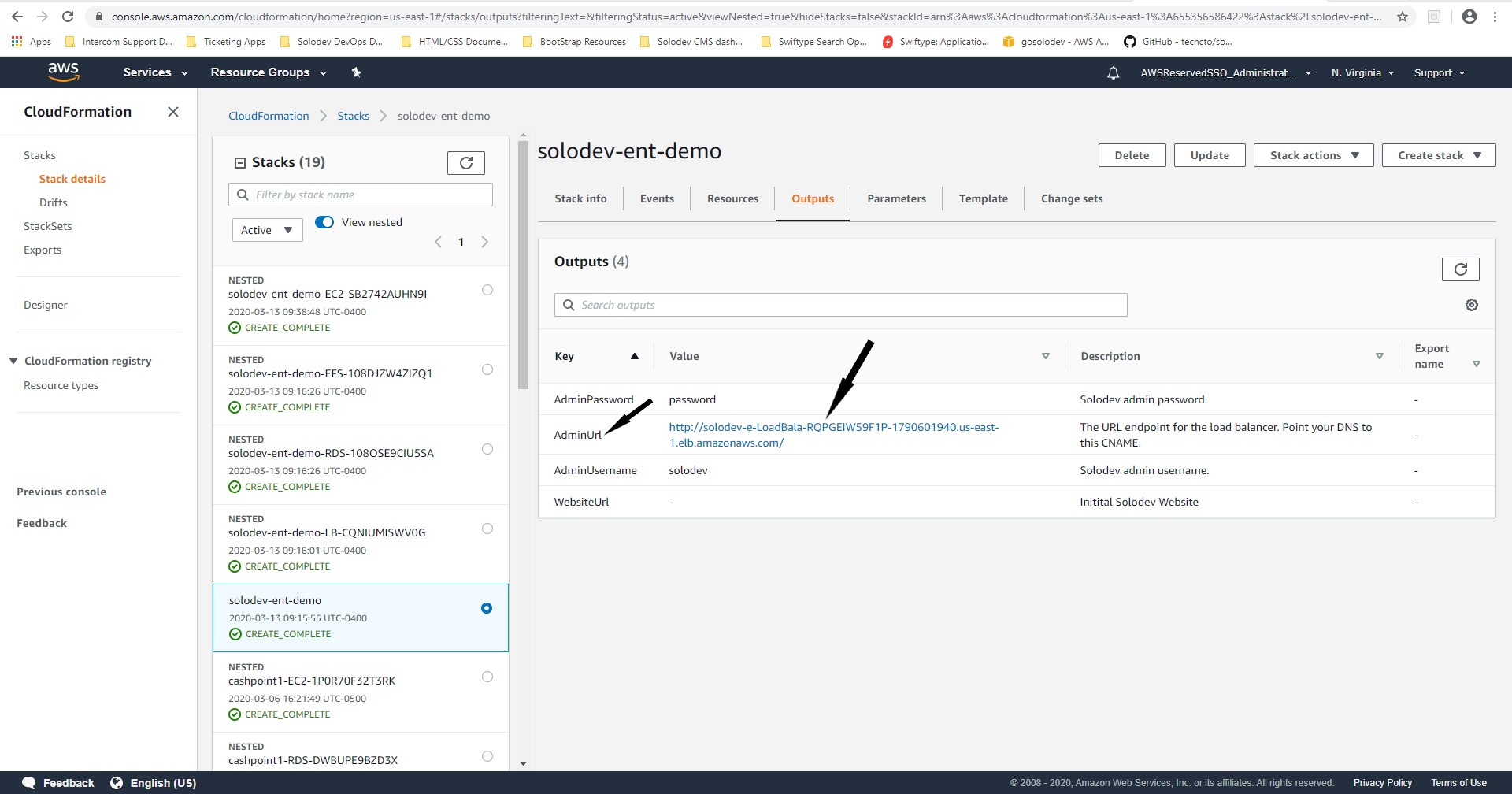Open the notifications bell
Viewport: 1512px width, 794px height.
(1113, 72)
